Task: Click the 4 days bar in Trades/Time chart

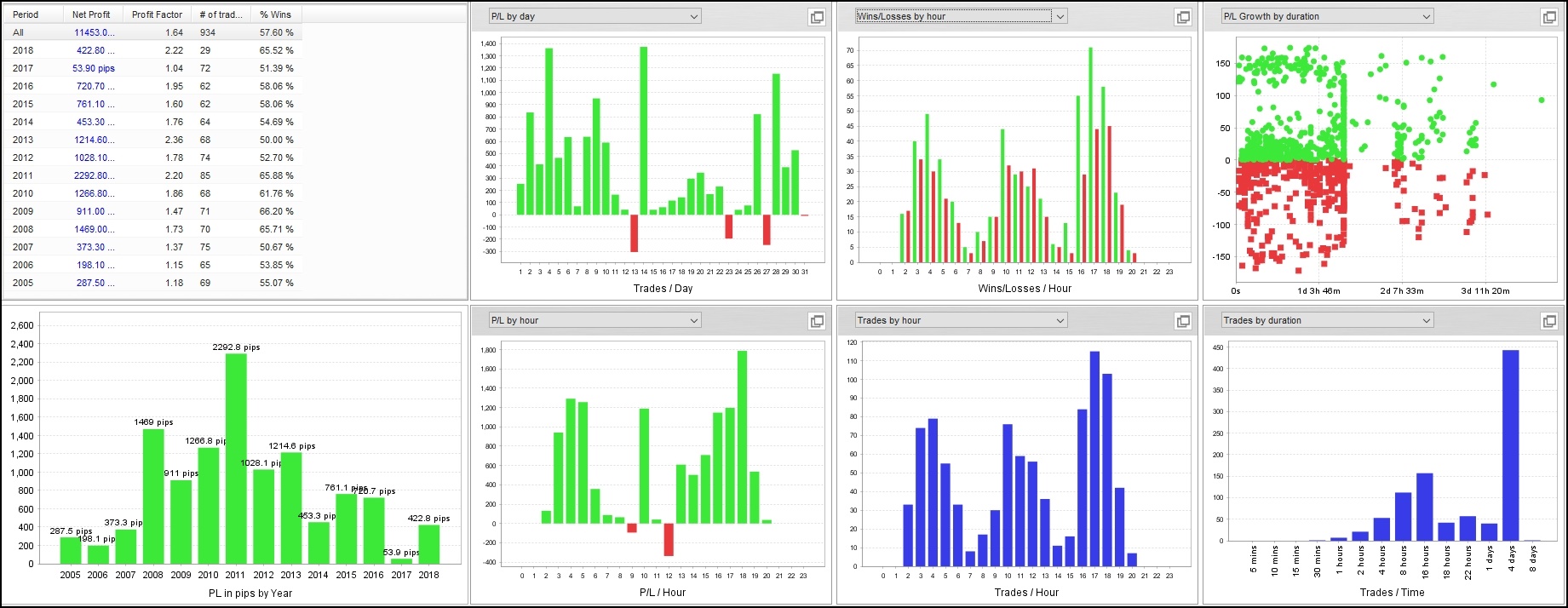Action: [1510, 445]
